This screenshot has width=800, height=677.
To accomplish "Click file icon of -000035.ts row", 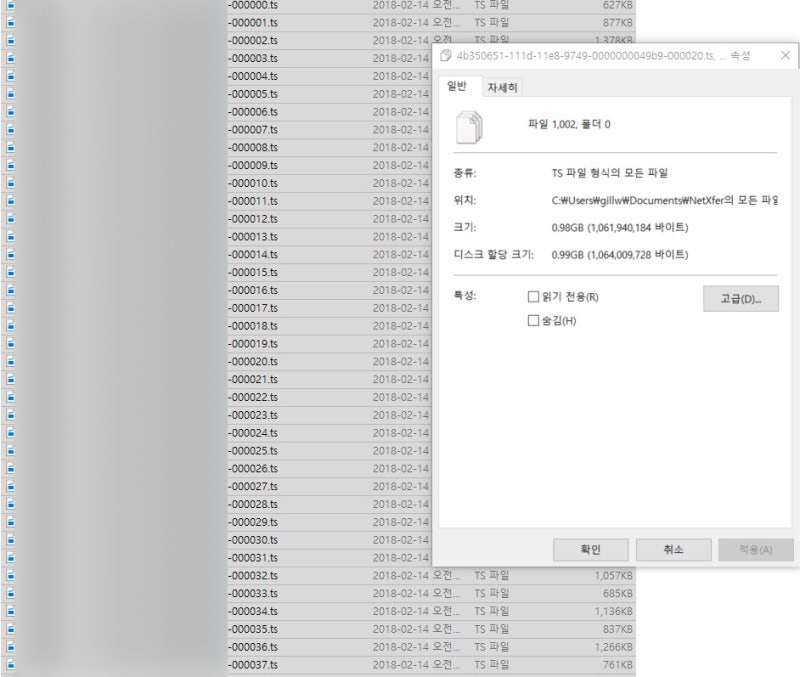I will [x=10, y=629].
